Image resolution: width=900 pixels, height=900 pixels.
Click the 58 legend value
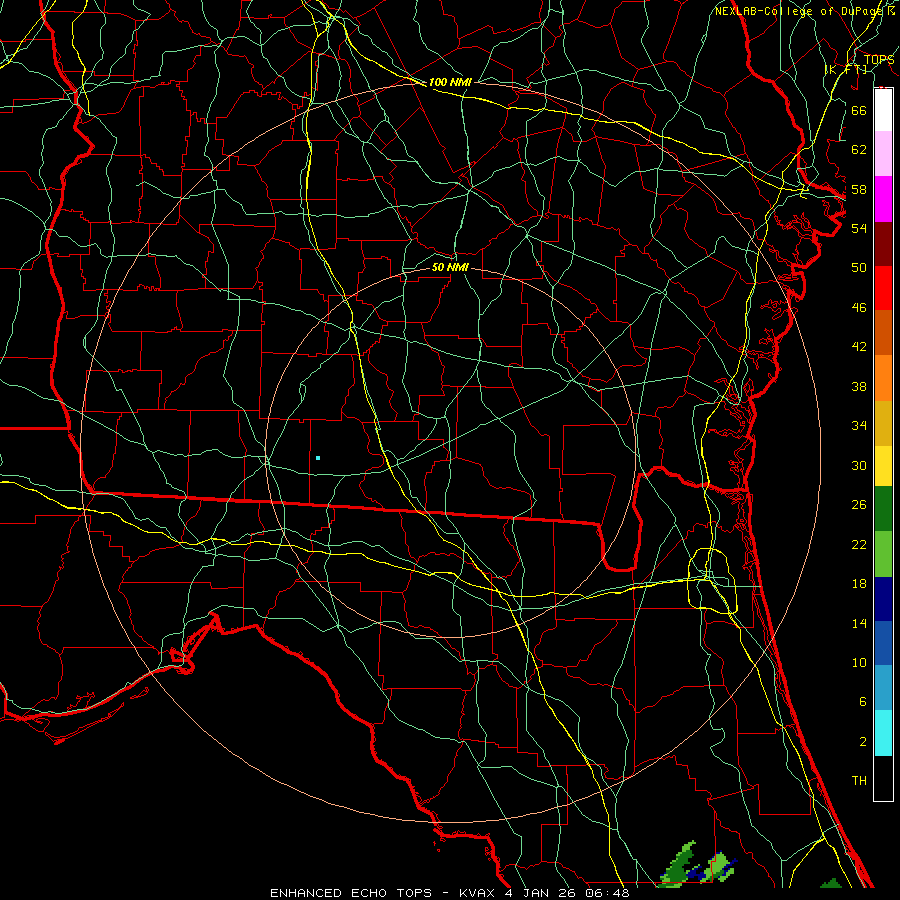(859, 189)
